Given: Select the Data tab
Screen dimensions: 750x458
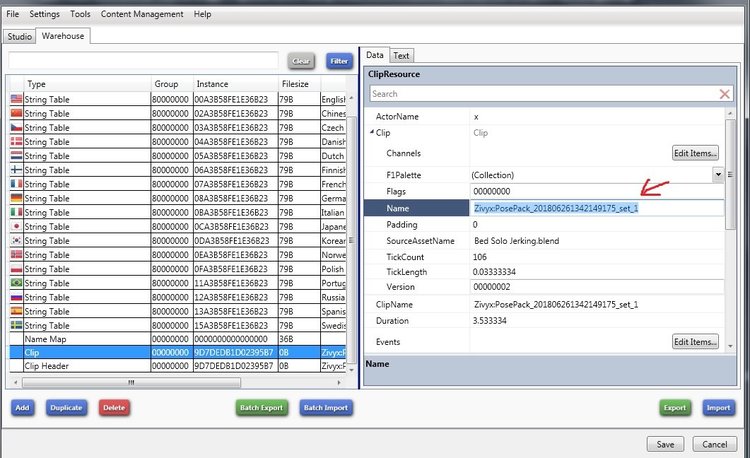Looking at the screenshot, I should 375,55.
